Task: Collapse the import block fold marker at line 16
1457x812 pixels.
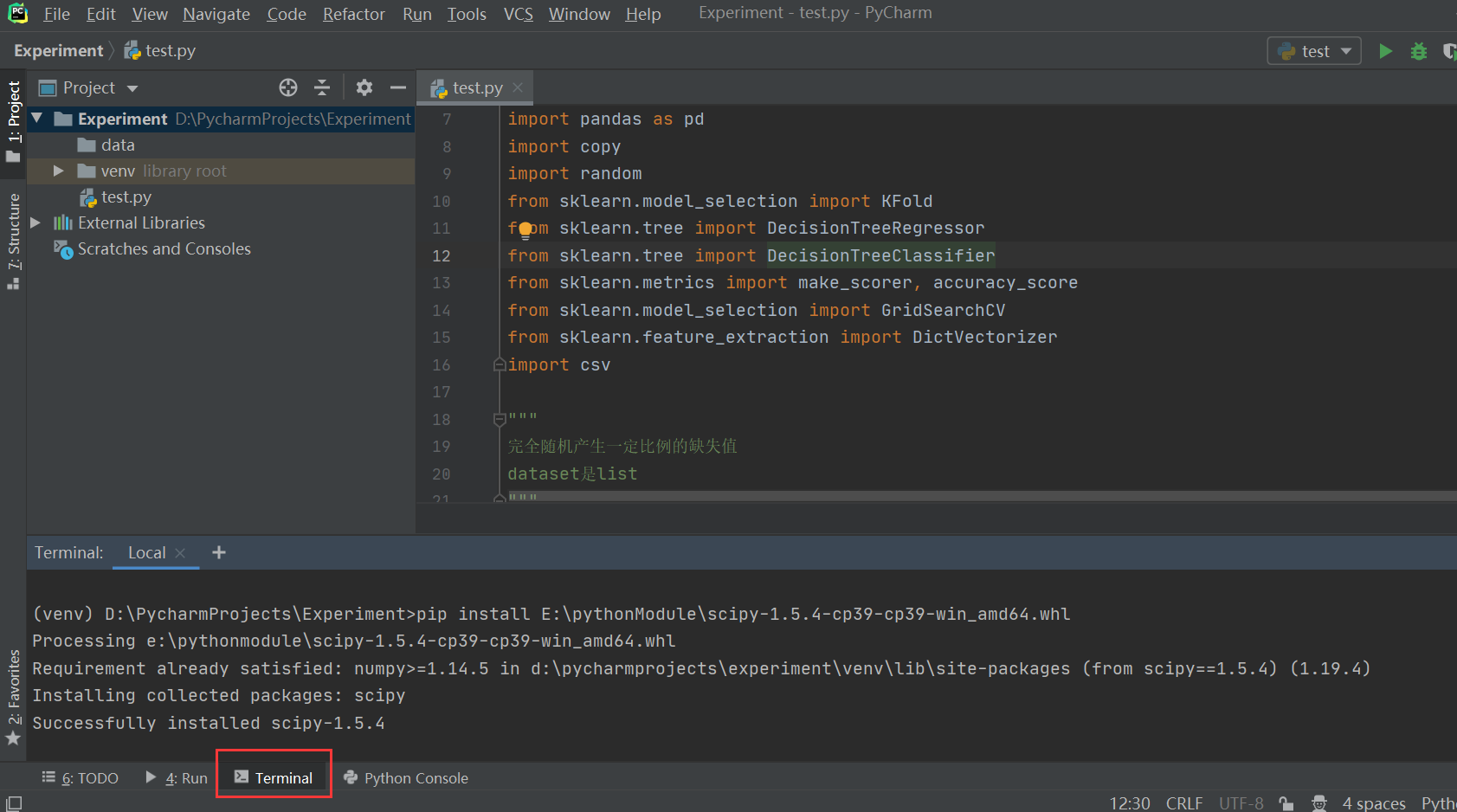Action: pyautogui.click(x=500, y=364)
